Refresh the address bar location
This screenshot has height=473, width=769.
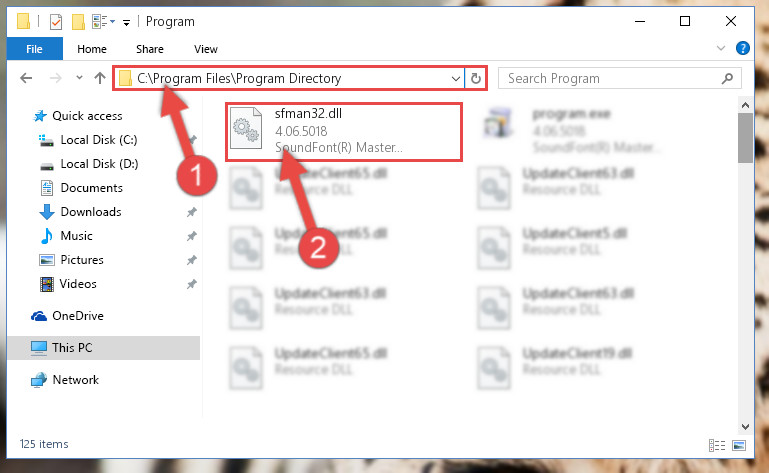[x=476, y=79]
